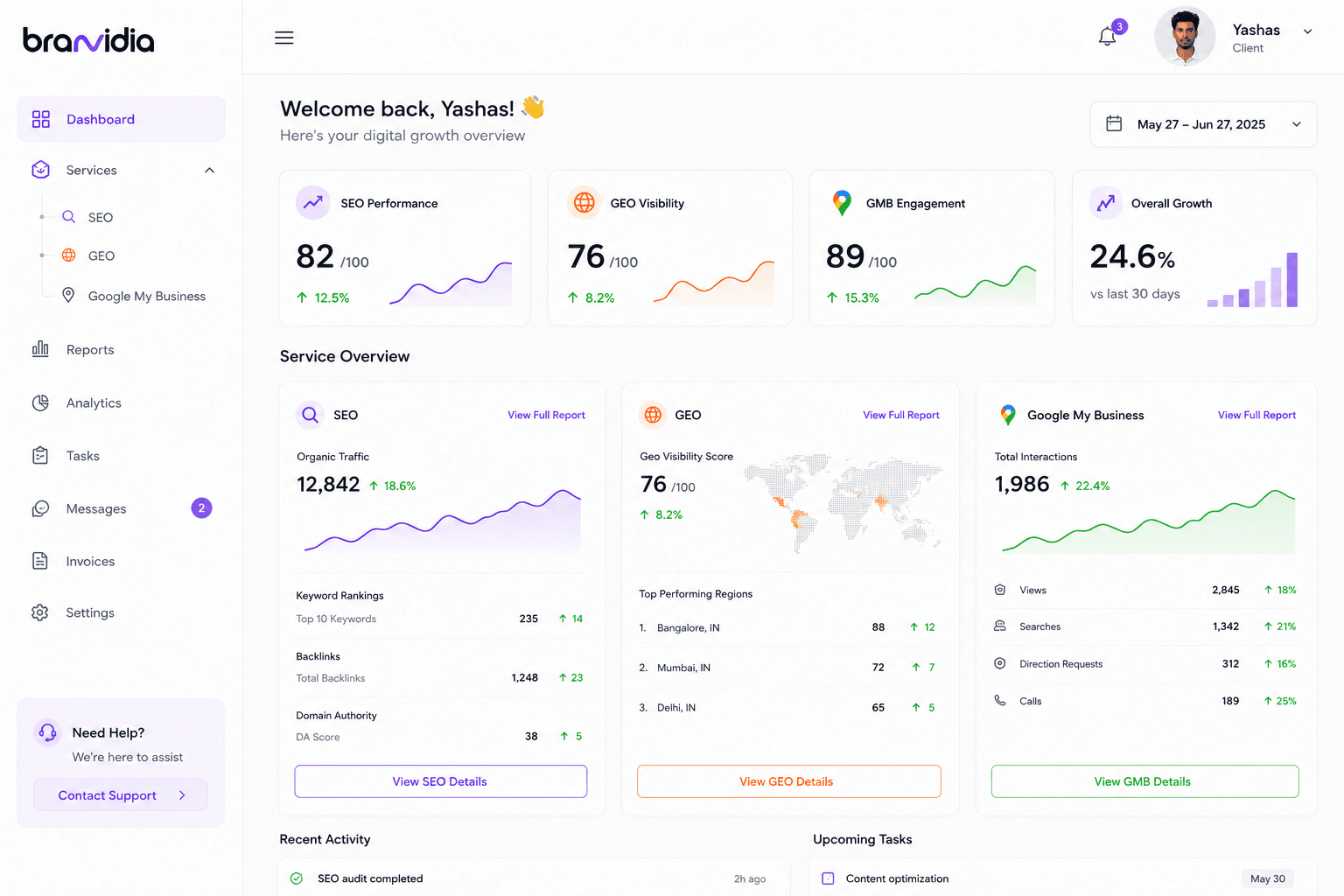Click the Settings gear icon
1344x896 pixels.
click(40, 612)
